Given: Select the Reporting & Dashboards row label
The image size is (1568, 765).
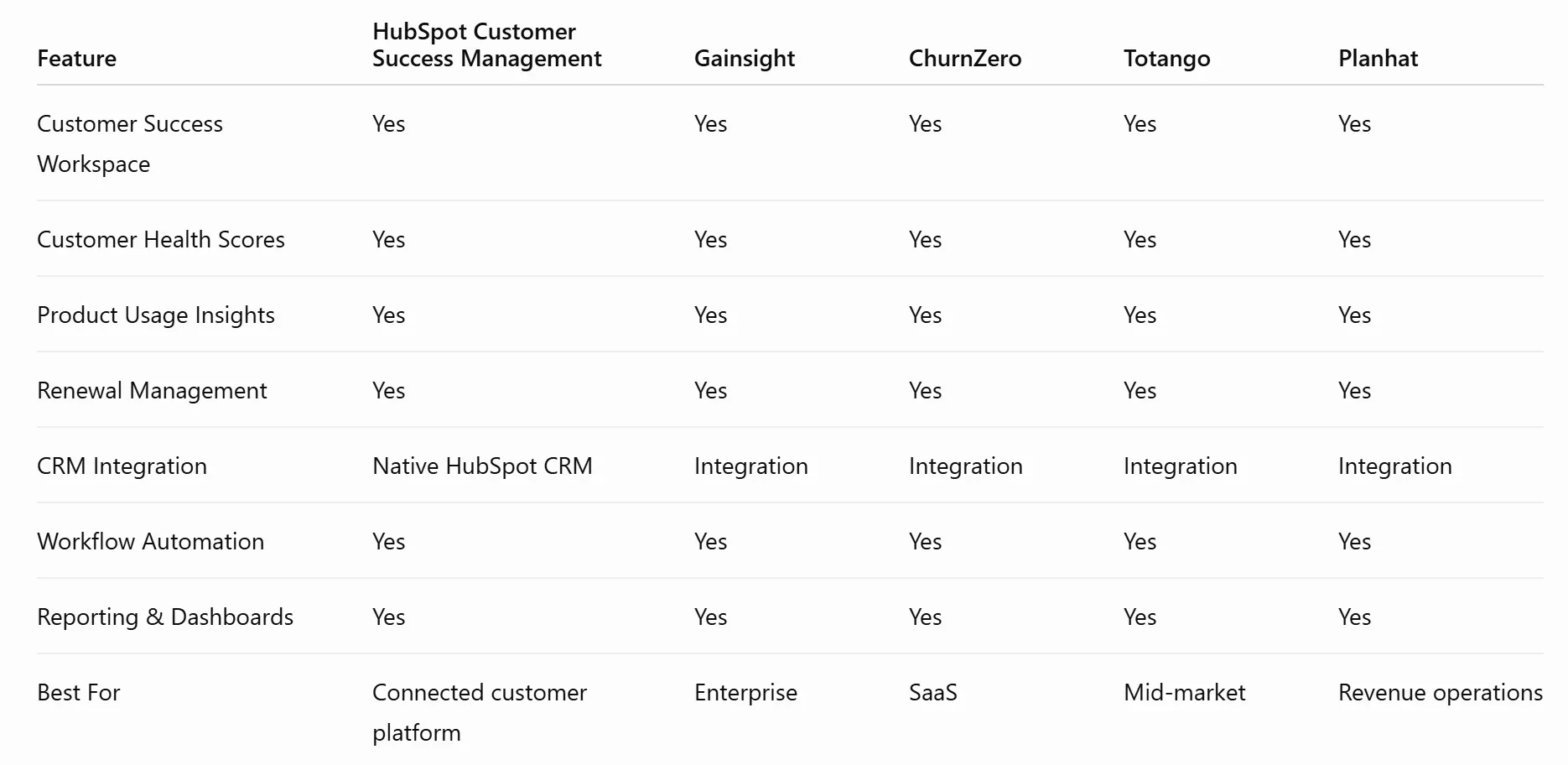Looking at the screenshot, I should [x=165, y=617].
